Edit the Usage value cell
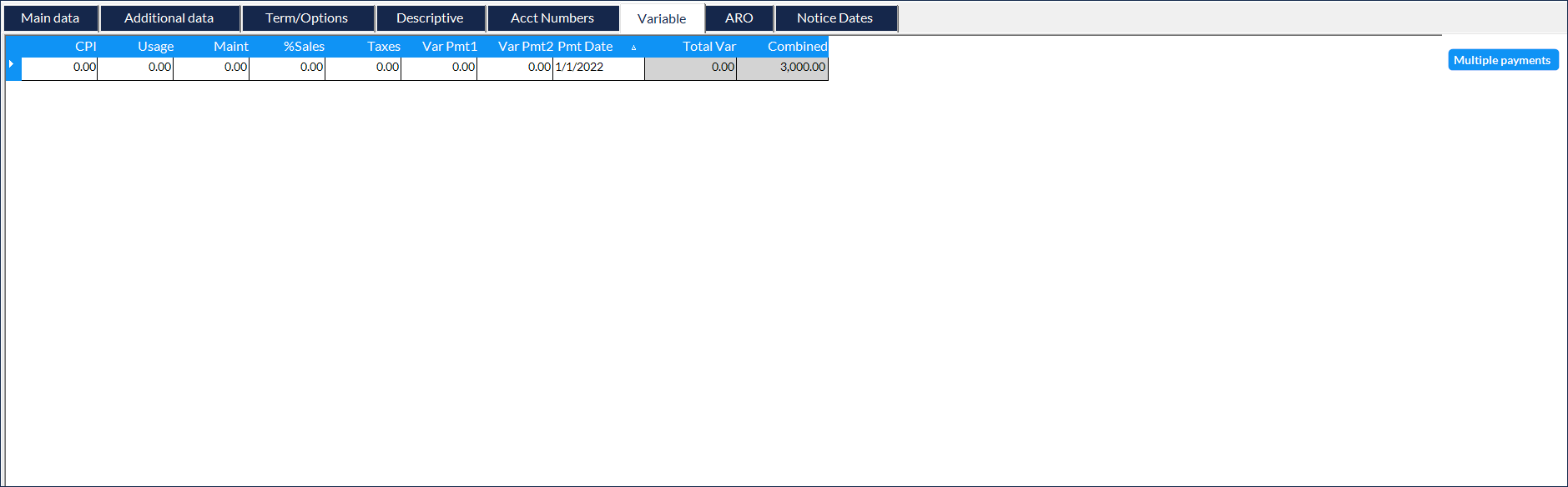Image resolution: width=1568 pixels, height=487 pixels. click(135, 68)
